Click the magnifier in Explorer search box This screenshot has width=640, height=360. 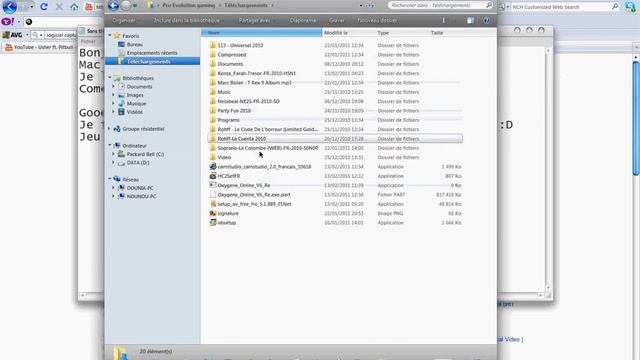click(x=489, y=5)
